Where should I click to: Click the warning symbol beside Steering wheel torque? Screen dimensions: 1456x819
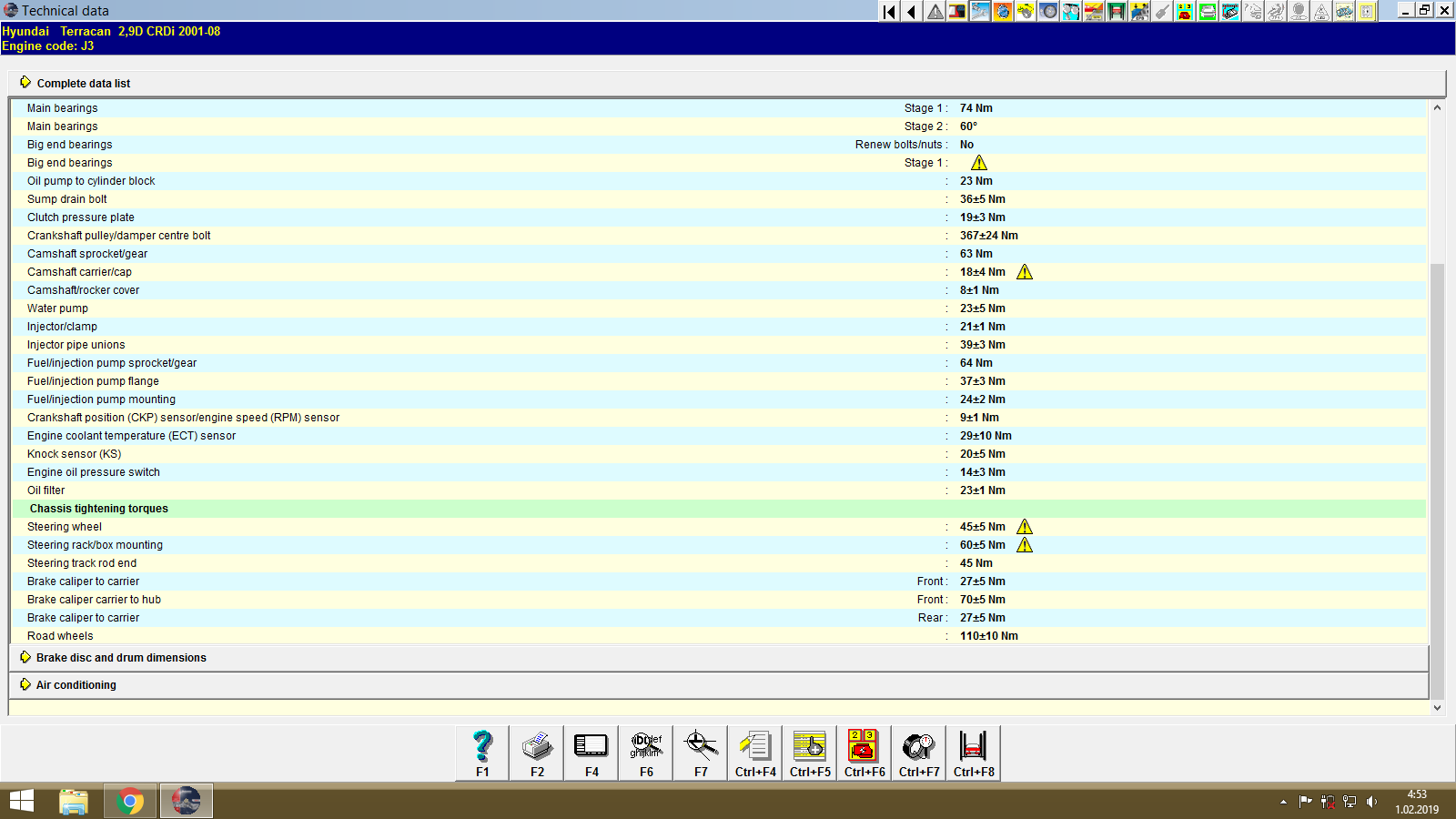1025,526
